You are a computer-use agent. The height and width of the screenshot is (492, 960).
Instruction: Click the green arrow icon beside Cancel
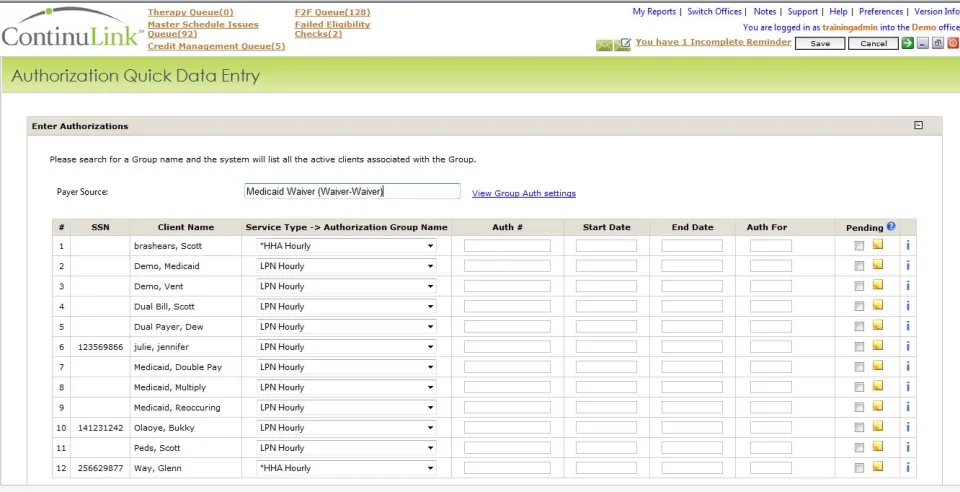pyautogui.click(x=907, y=43)
